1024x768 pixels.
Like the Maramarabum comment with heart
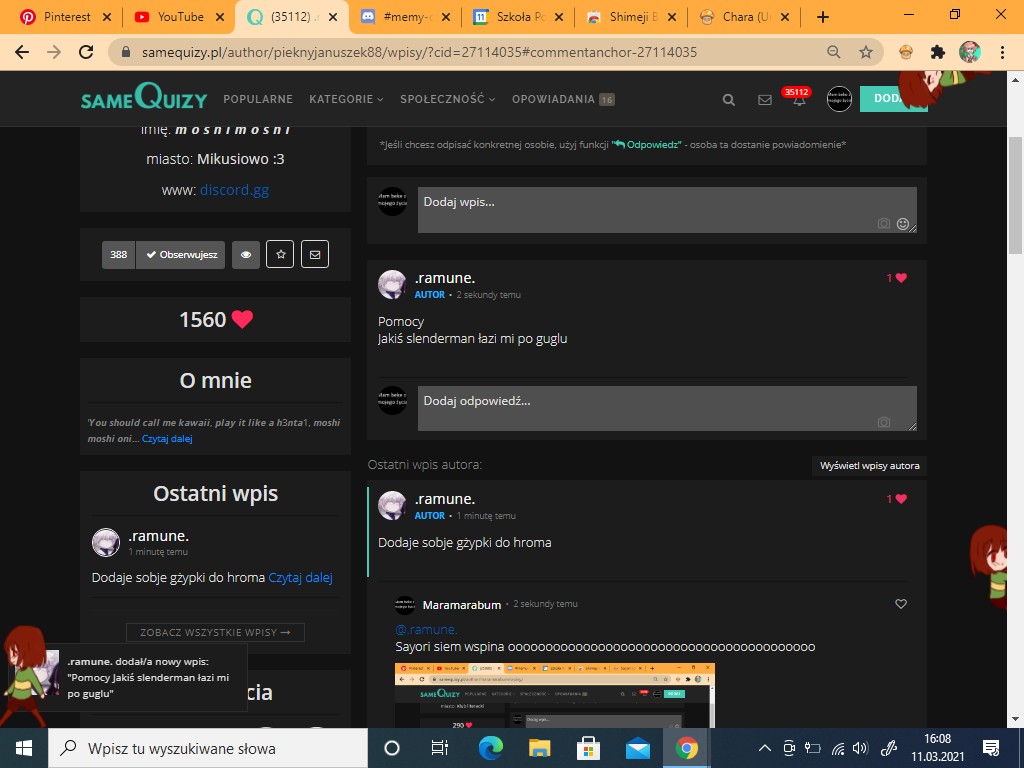900,604
